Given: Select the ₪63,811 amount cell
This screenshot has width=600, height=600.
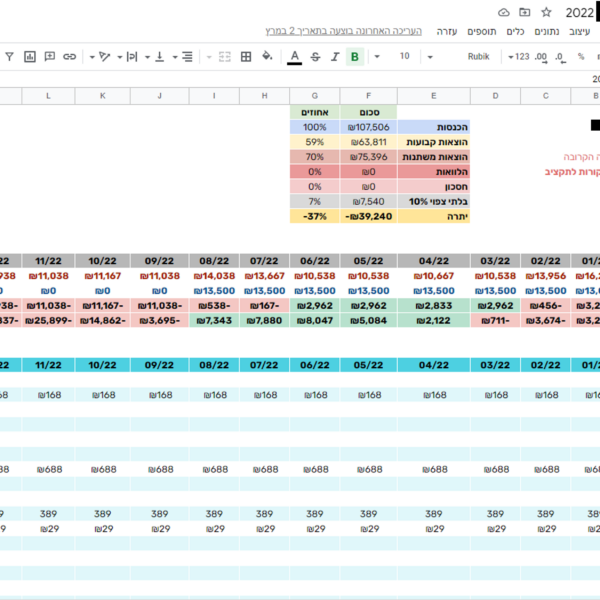Looking at the screenshot, I should click(368, 142).
